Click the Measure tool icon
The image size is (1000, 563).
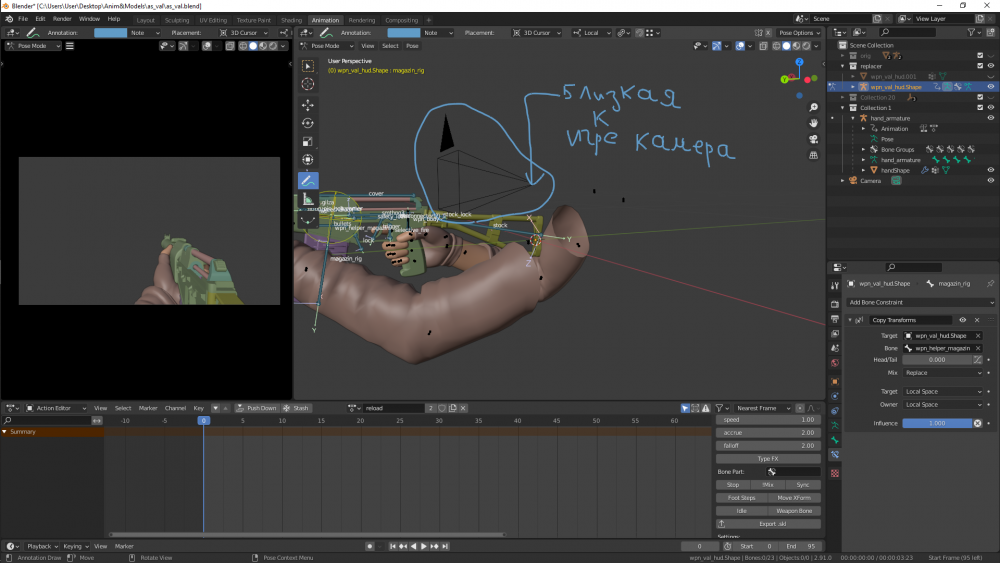click(308, 199)
